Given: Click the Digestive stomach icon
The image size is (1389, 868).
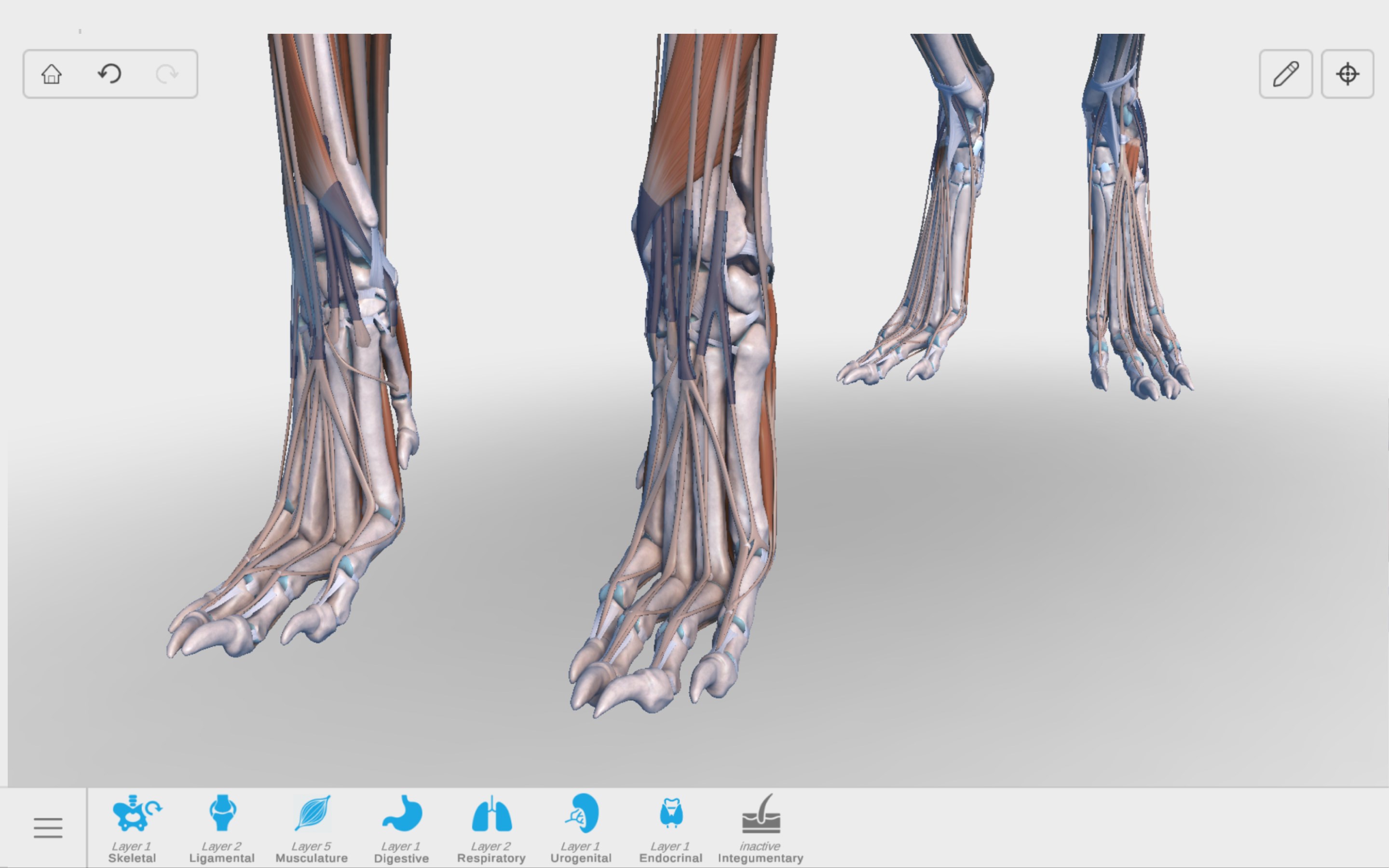Looking at the screenshot, I should [x=402, y=814].
